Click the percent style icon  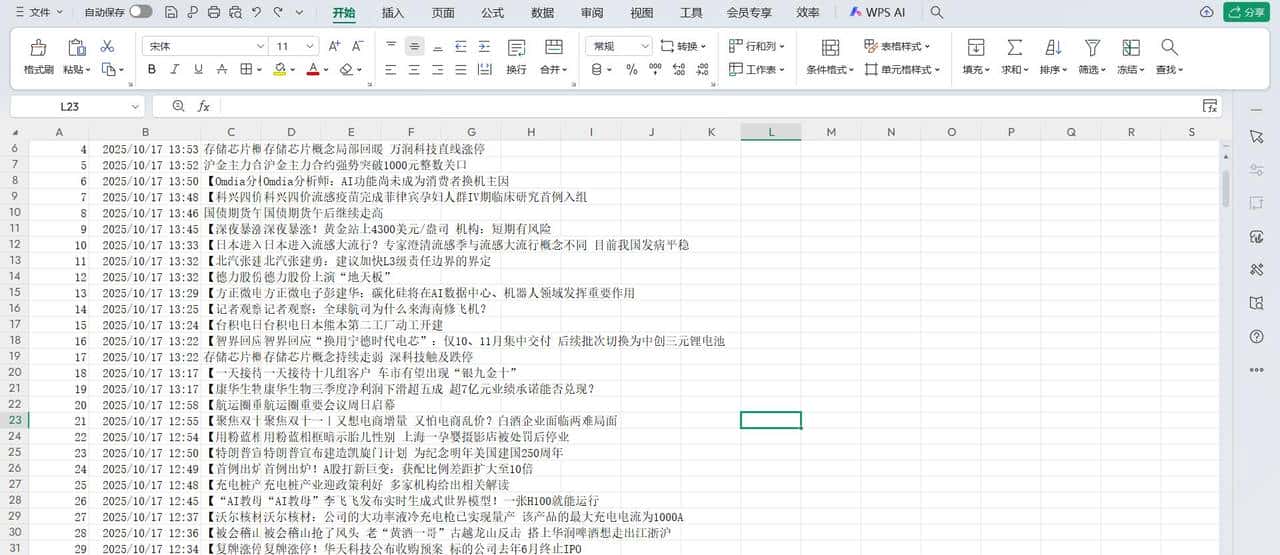[x=632, y=69]
